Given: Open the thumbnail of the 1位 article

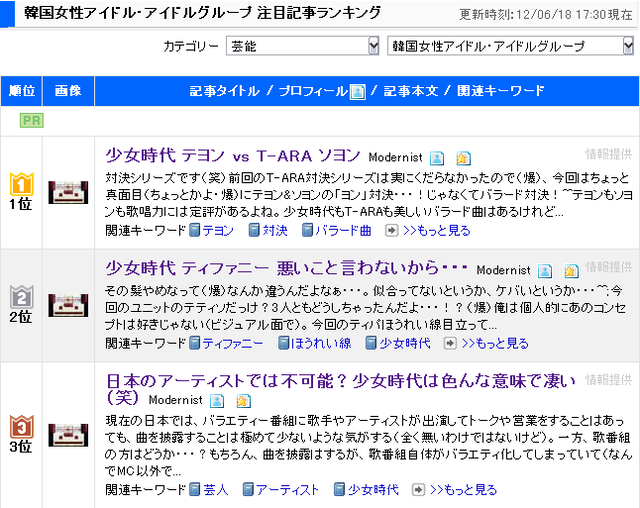Looking at the screenshot, I should click(x=68, y=192).
